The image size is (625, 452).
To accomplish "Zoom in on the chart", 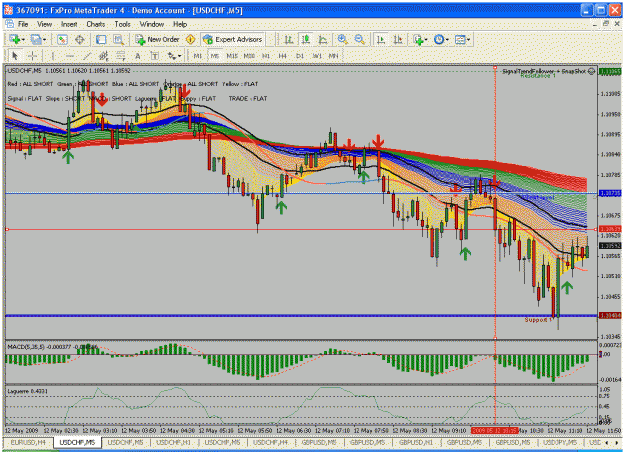I will (x=342, y=39).
